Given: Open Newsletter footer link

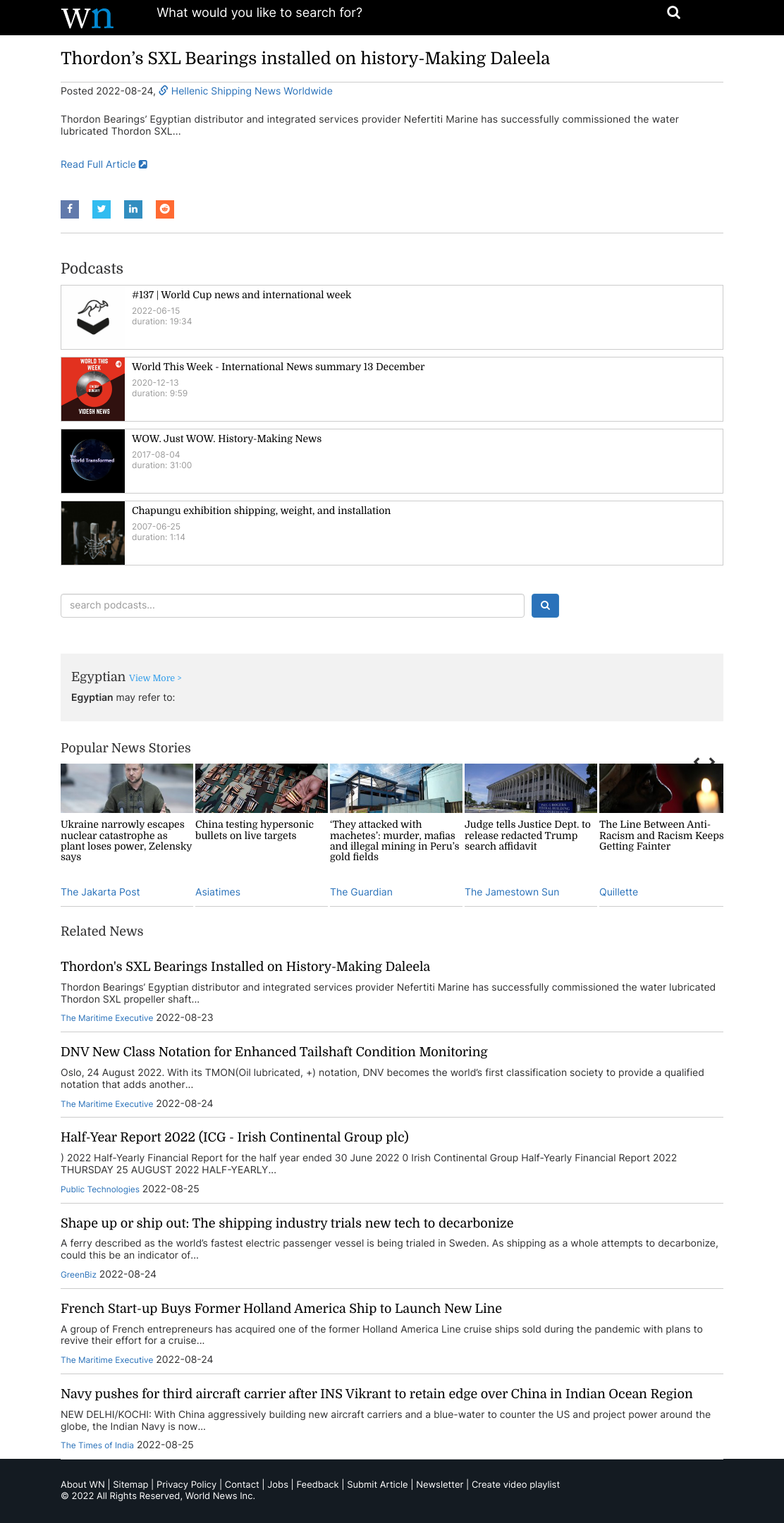Looking at the screenshot, I should 440,1484.
